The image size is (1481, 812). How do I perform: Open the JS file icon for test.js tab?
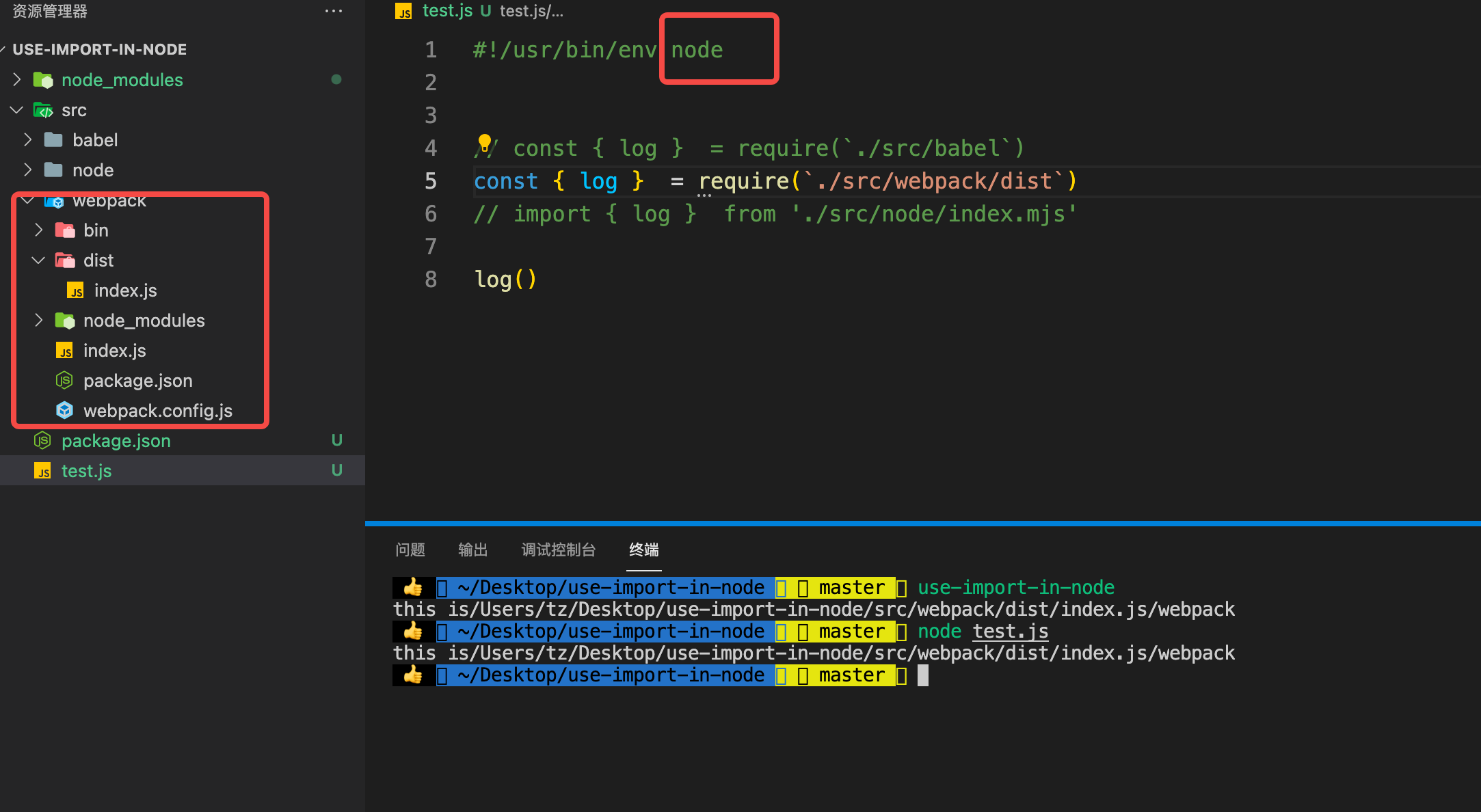(x=403, y=11)
